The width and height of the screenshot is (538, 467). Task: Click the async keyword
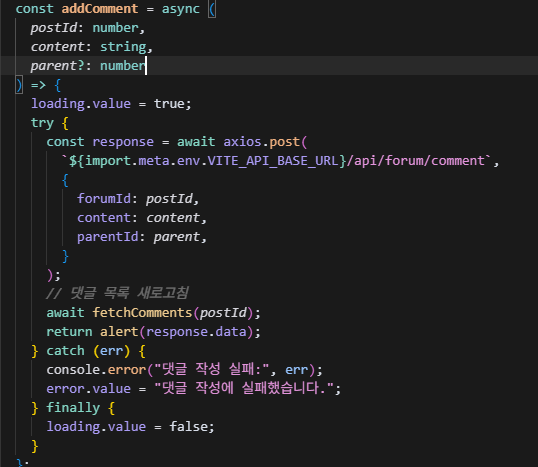coord(180,9)
